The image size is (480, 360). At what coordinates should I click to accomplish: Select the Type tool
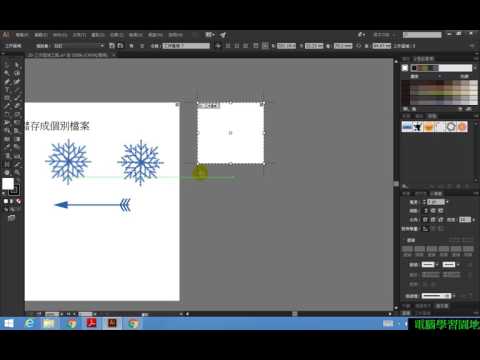tap(7, 90)
